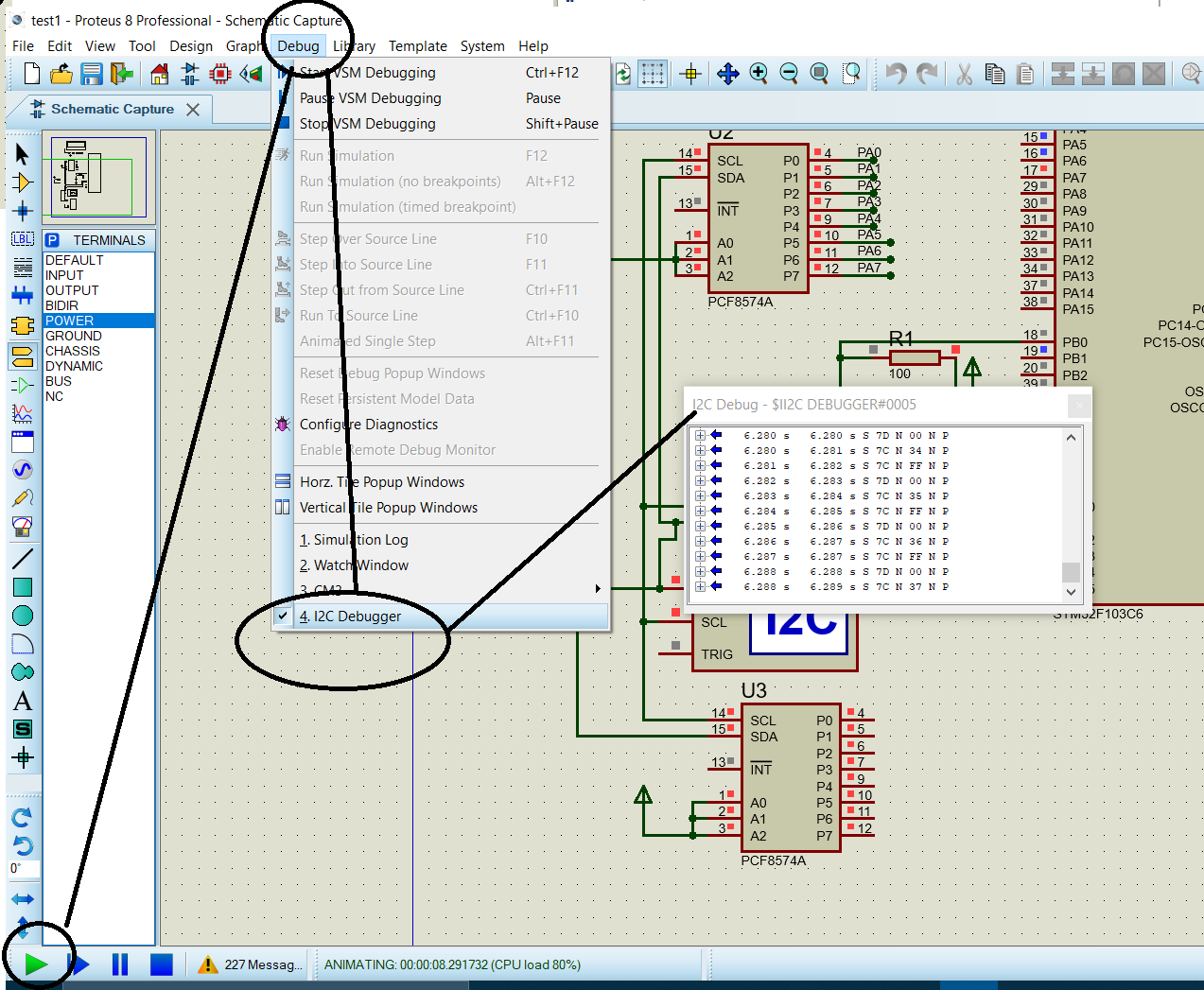The image size is (1204, 990).
Task: Save project with the floppy disk icon
Action: point(92,74)
